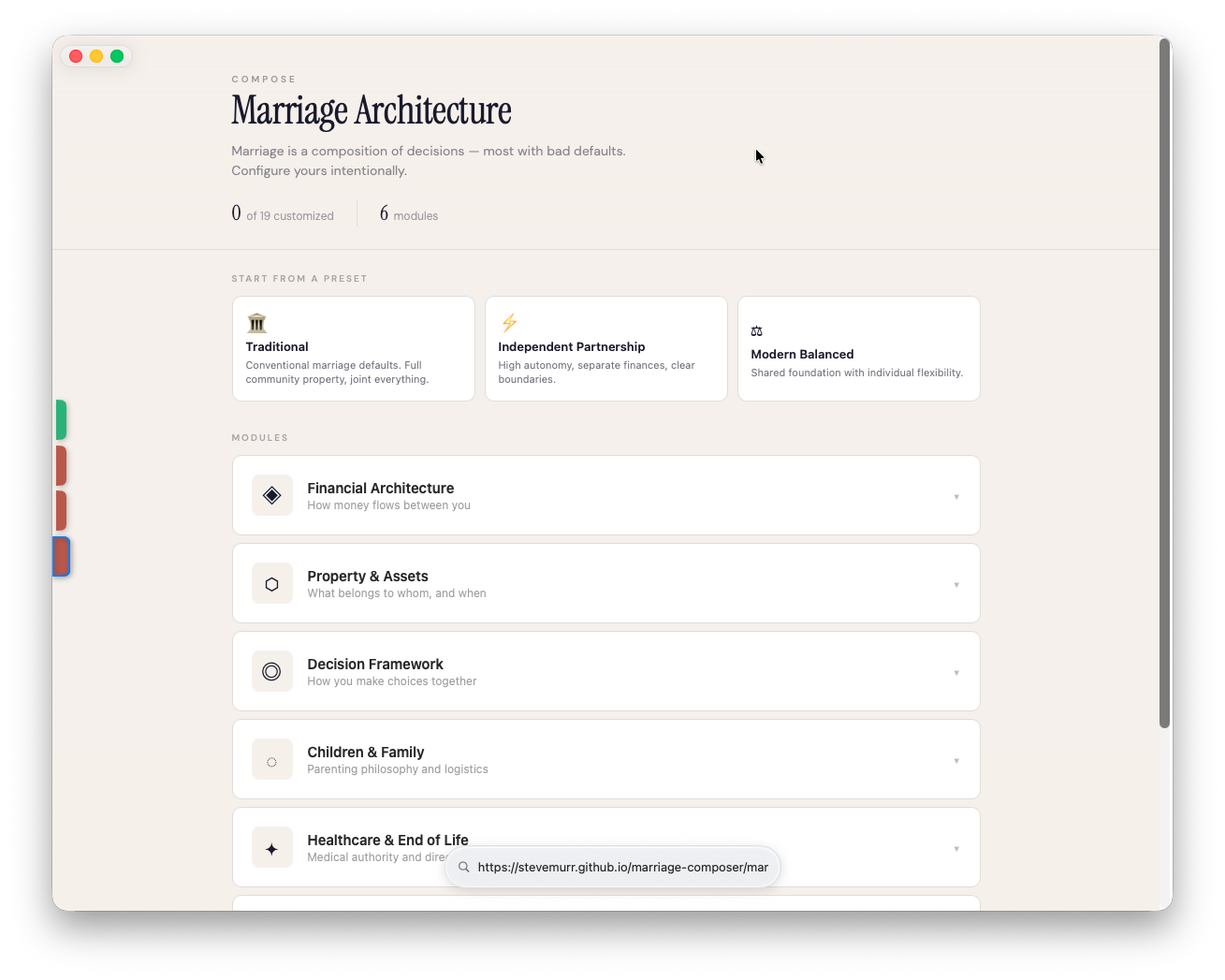Select the Traditional marriage preset card
Viewport: 1225px width, 980px height.
(353, 348)
